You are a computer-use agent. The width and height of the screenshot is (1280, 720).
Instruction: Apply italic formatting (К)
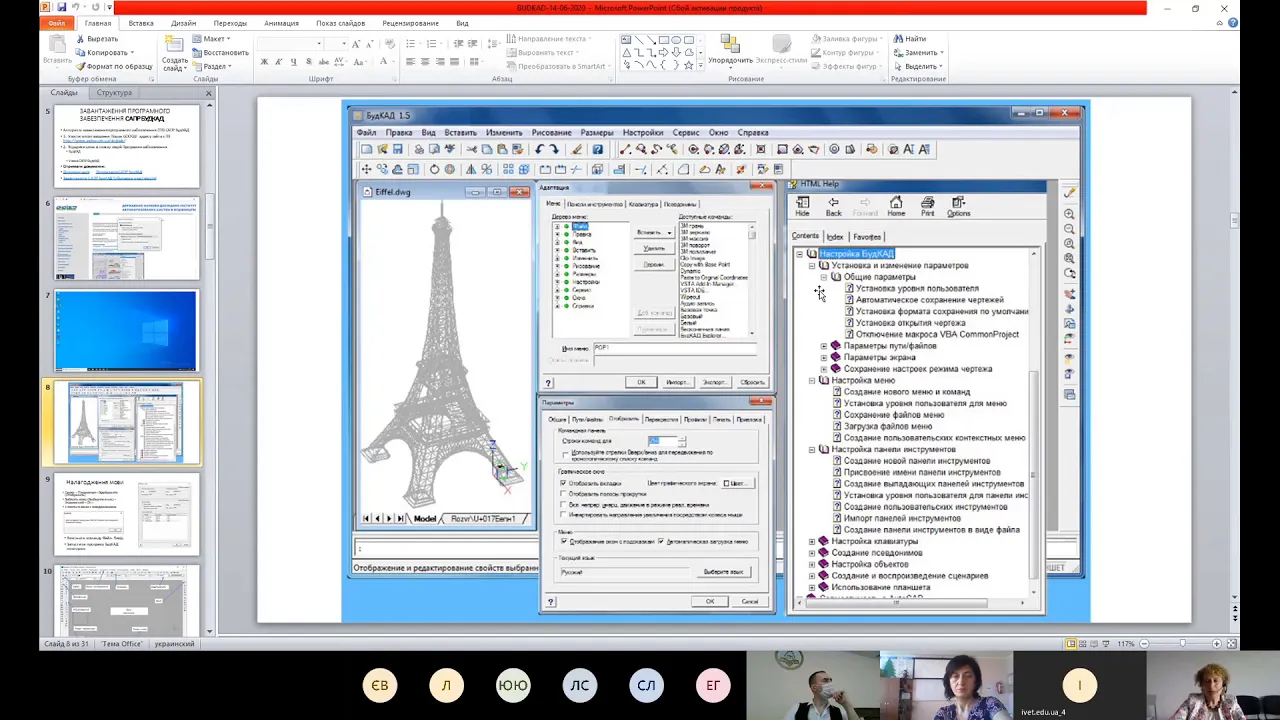tap(279, 62)
